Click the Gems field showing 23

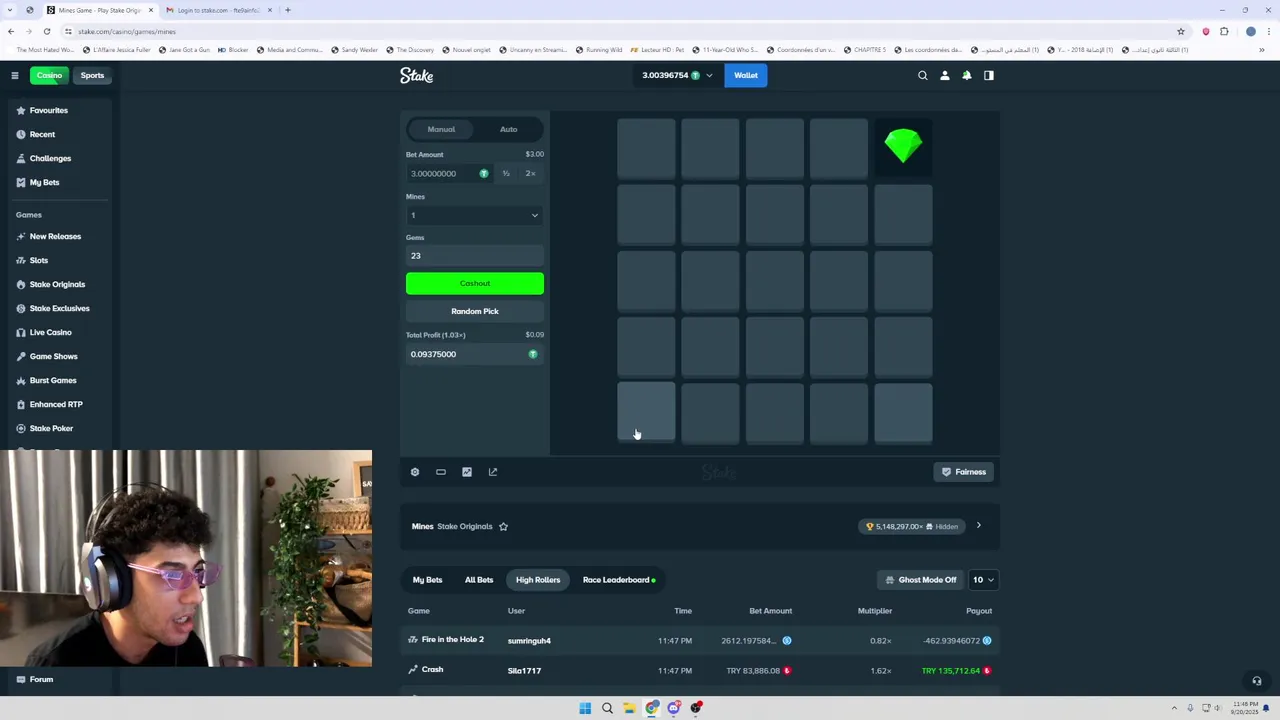pyautogui.click(x=475, y=256)
